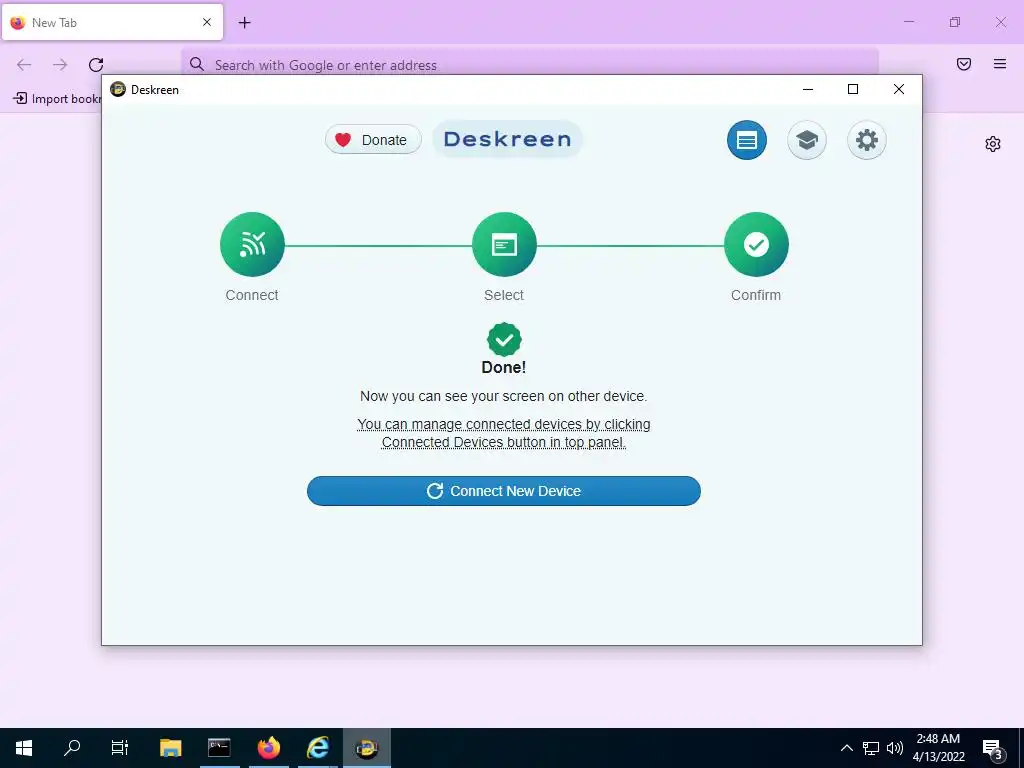Screen dimensions: 1024x768
Task: Click the Done! heading text
Action: coord(504,367)
